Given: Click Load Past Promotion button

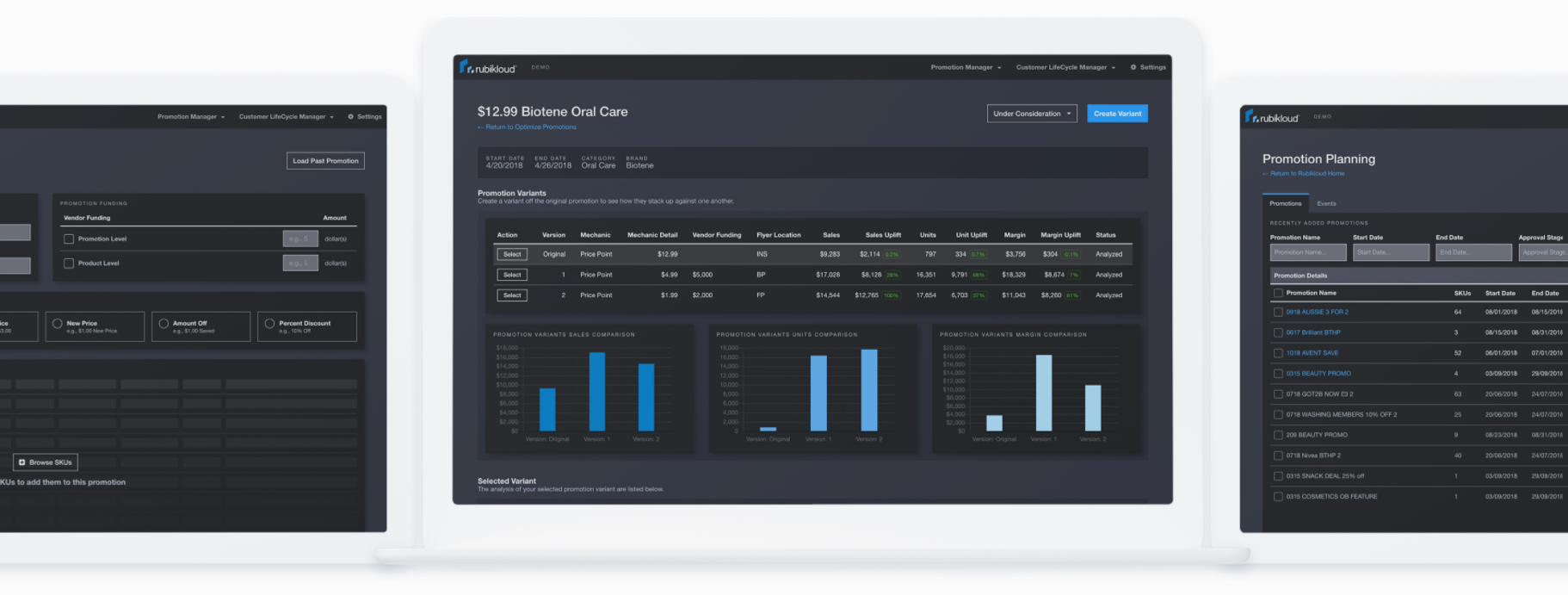Looking at the screenshot, I should point(325,161).
